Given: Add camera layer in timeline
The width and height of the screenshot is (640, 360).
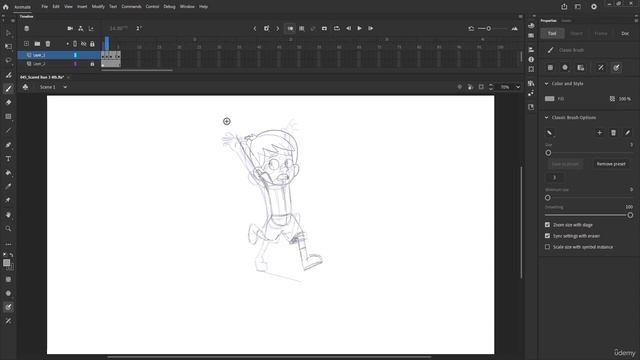Looking at the screenshot, I should 70,29.
